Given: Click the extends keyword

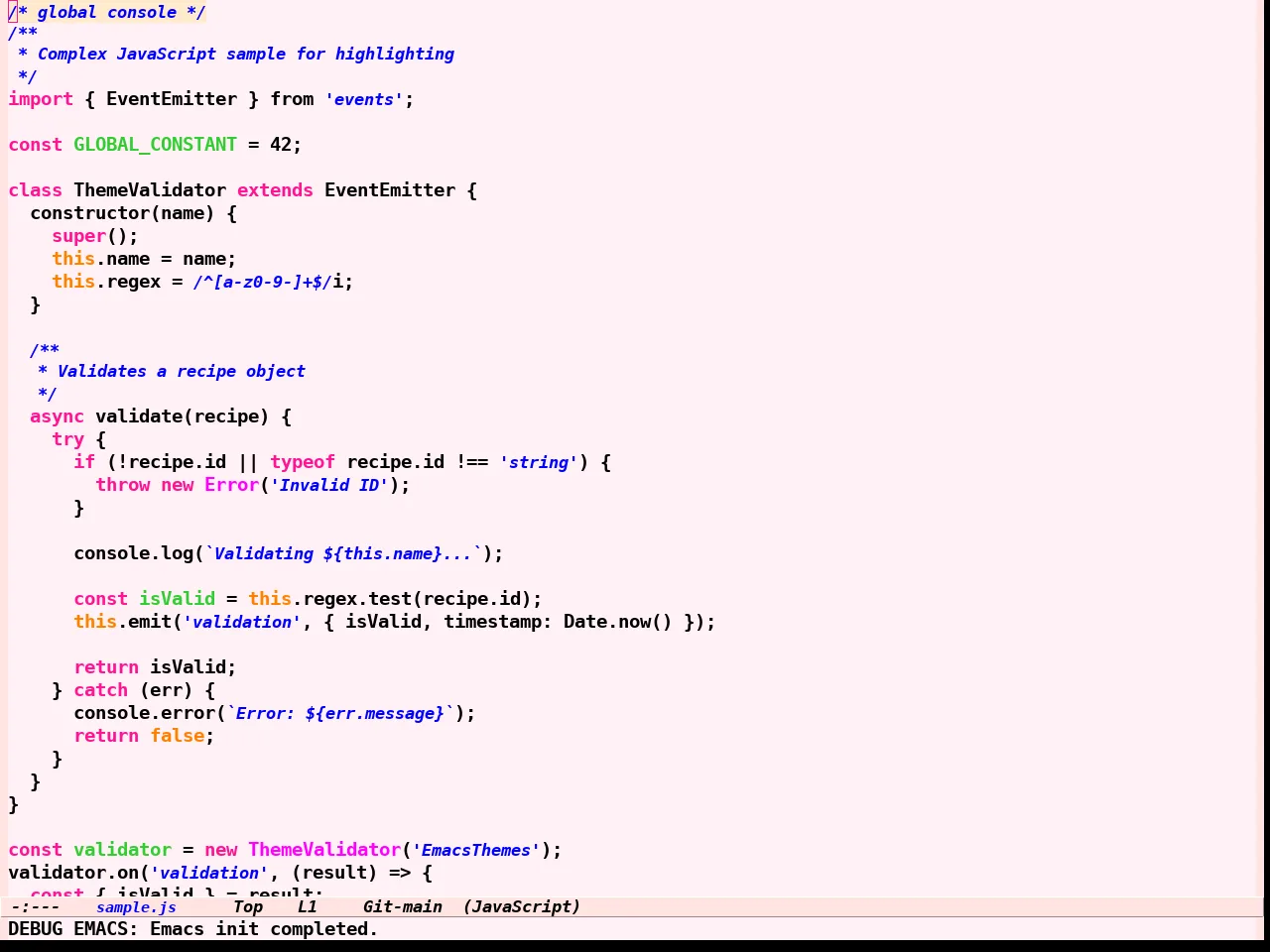Looking at the screenshot, I should [275, 190].
